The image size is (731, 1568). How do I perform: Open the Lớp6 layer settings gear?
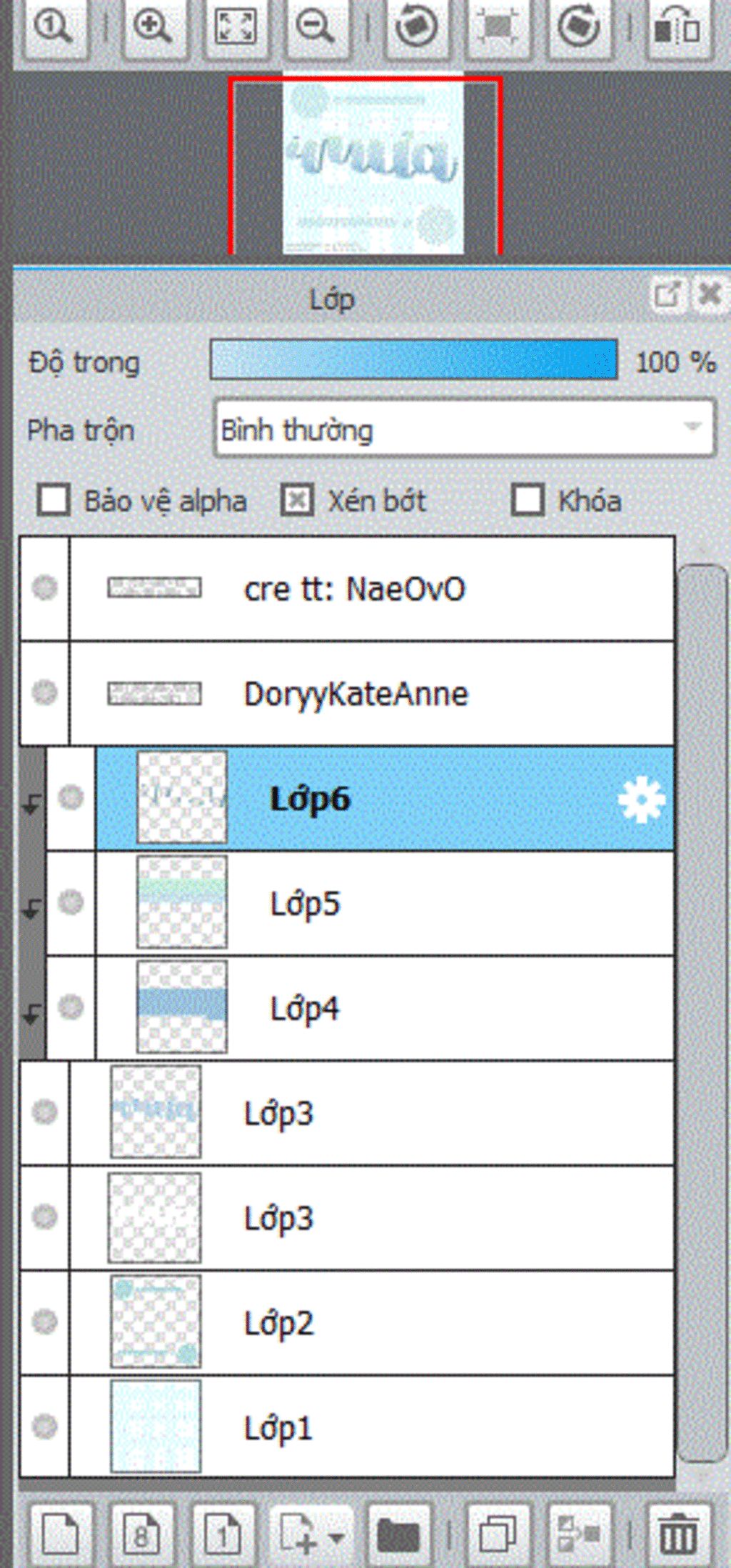click(x=640, y=799)
